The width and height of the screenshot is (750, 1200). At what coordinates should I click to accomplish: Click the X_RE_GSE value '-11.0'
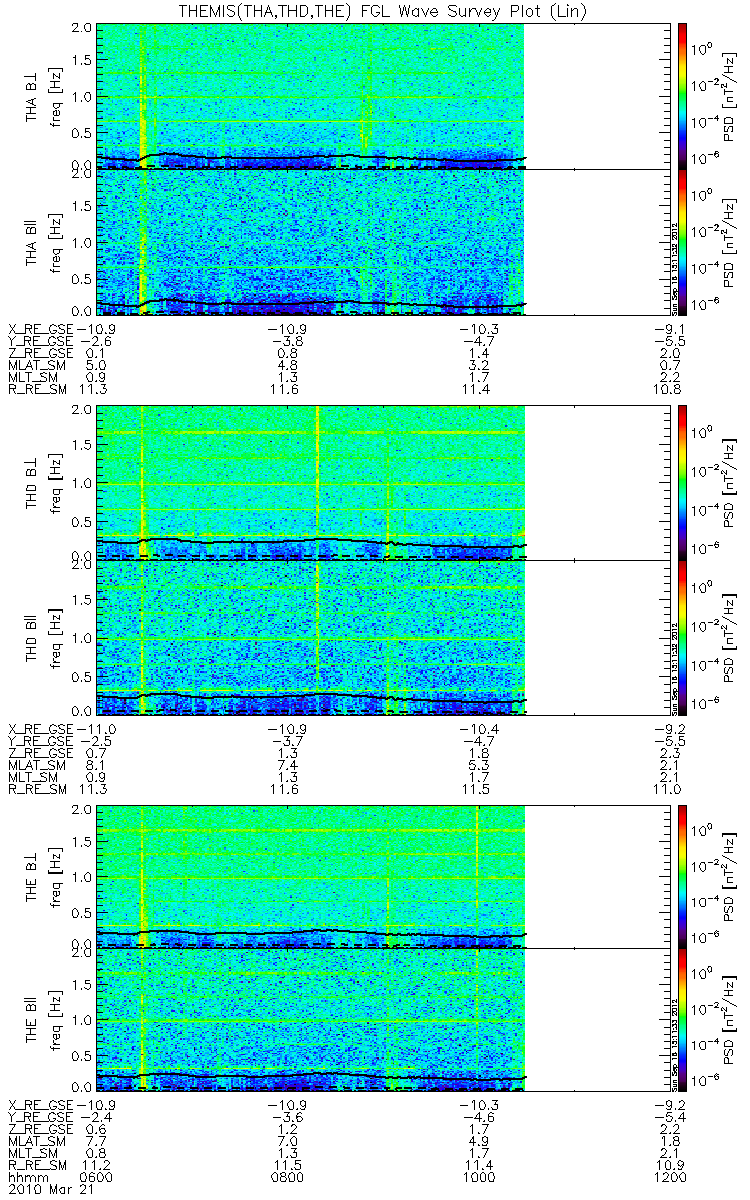click(x=96, y=729)
